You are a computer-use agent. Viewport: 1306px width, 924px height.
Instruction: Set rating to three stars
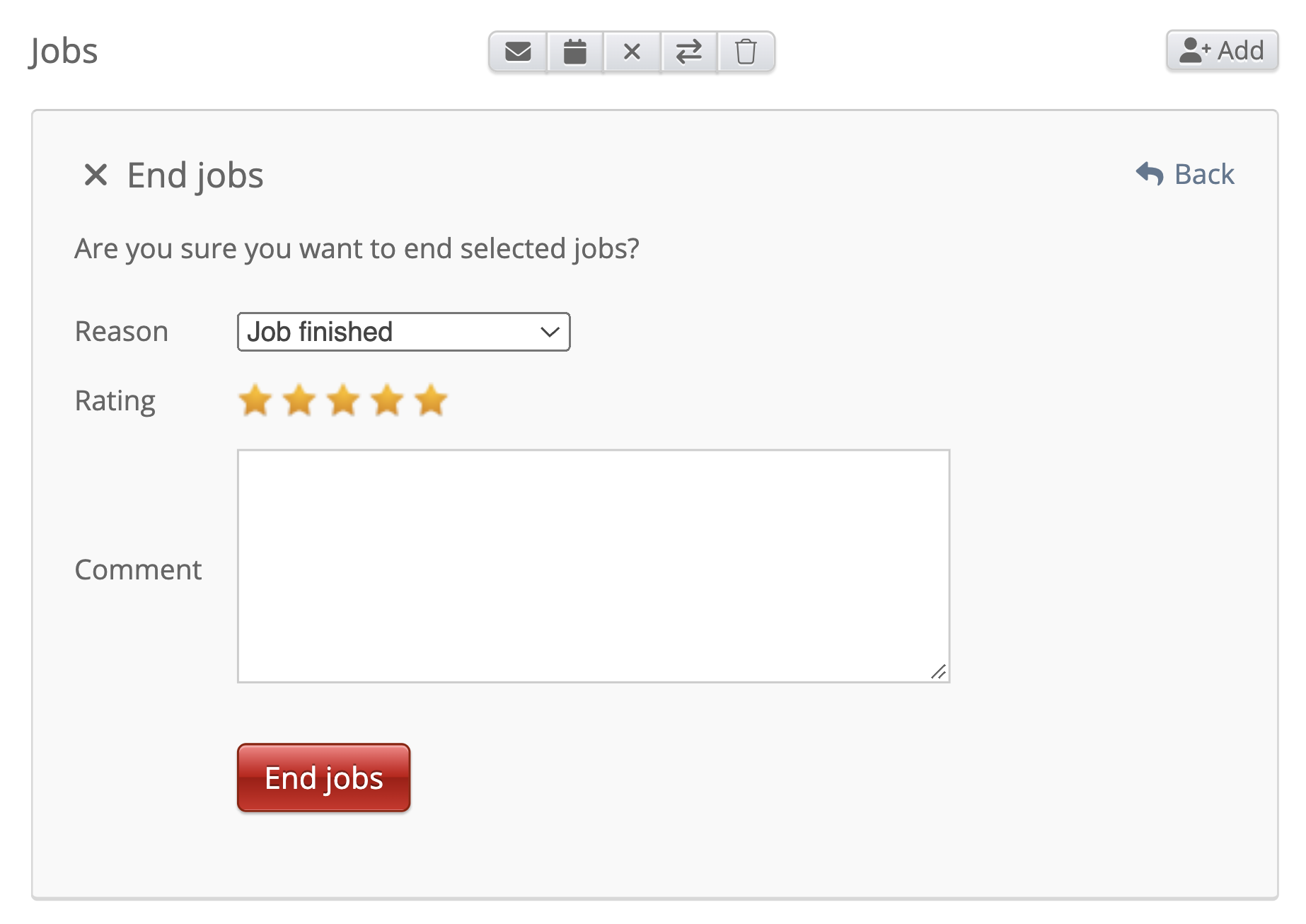click(x=344, y=400)
